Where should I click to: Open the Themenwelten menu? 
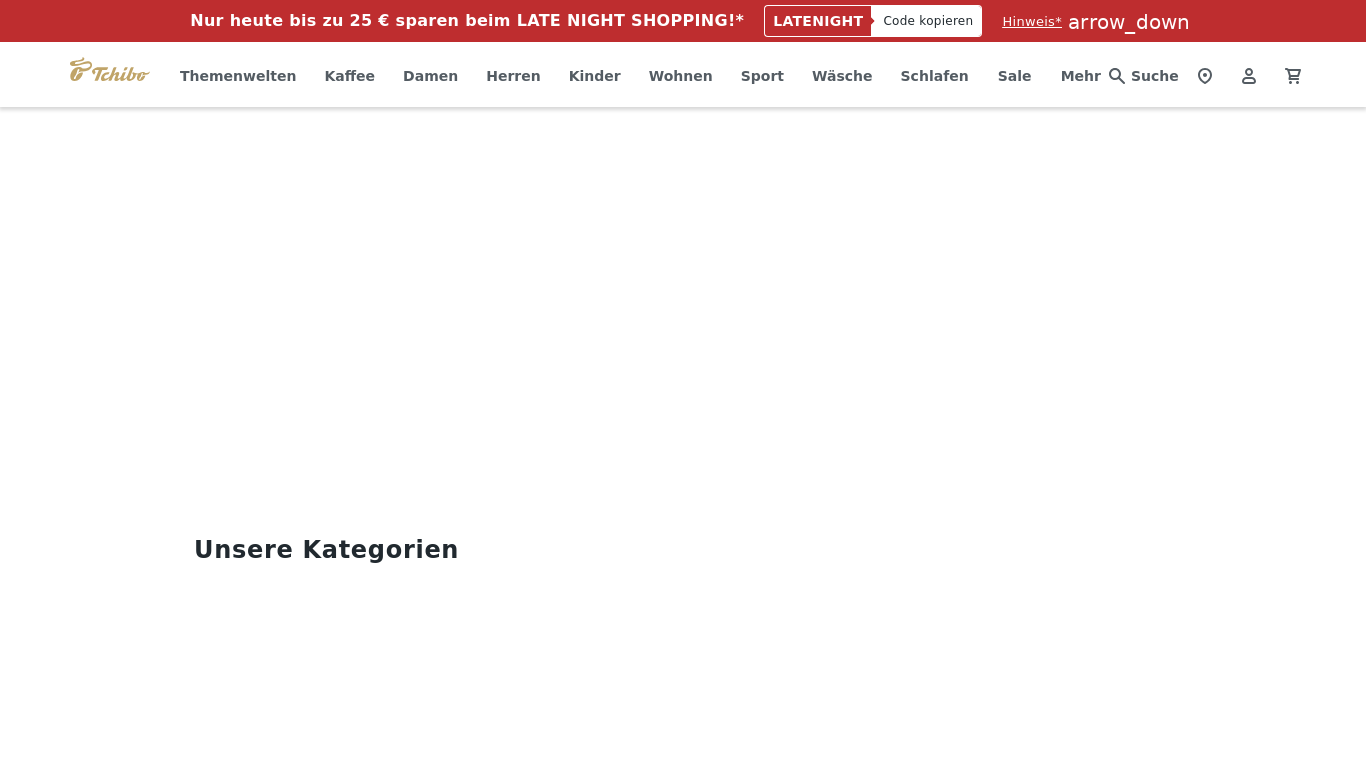click(x=238, y=76)
